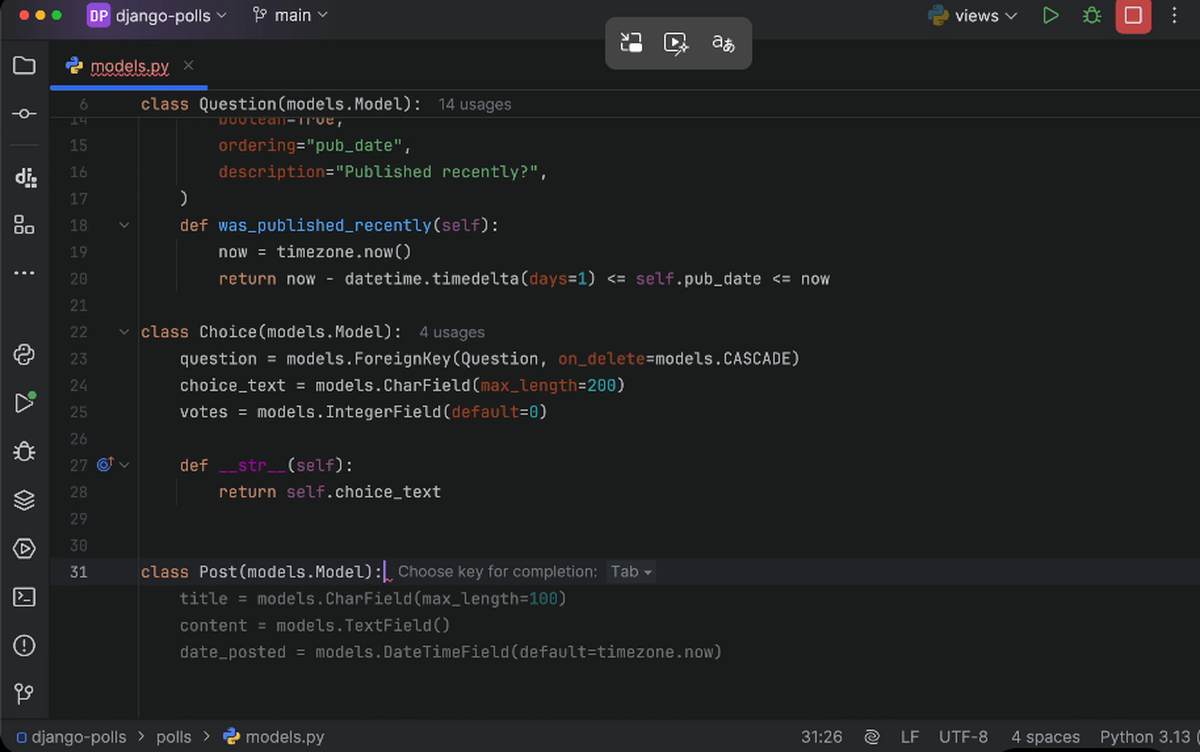
Task: Open the views run configuration dropdown
Action: (973, 16)
